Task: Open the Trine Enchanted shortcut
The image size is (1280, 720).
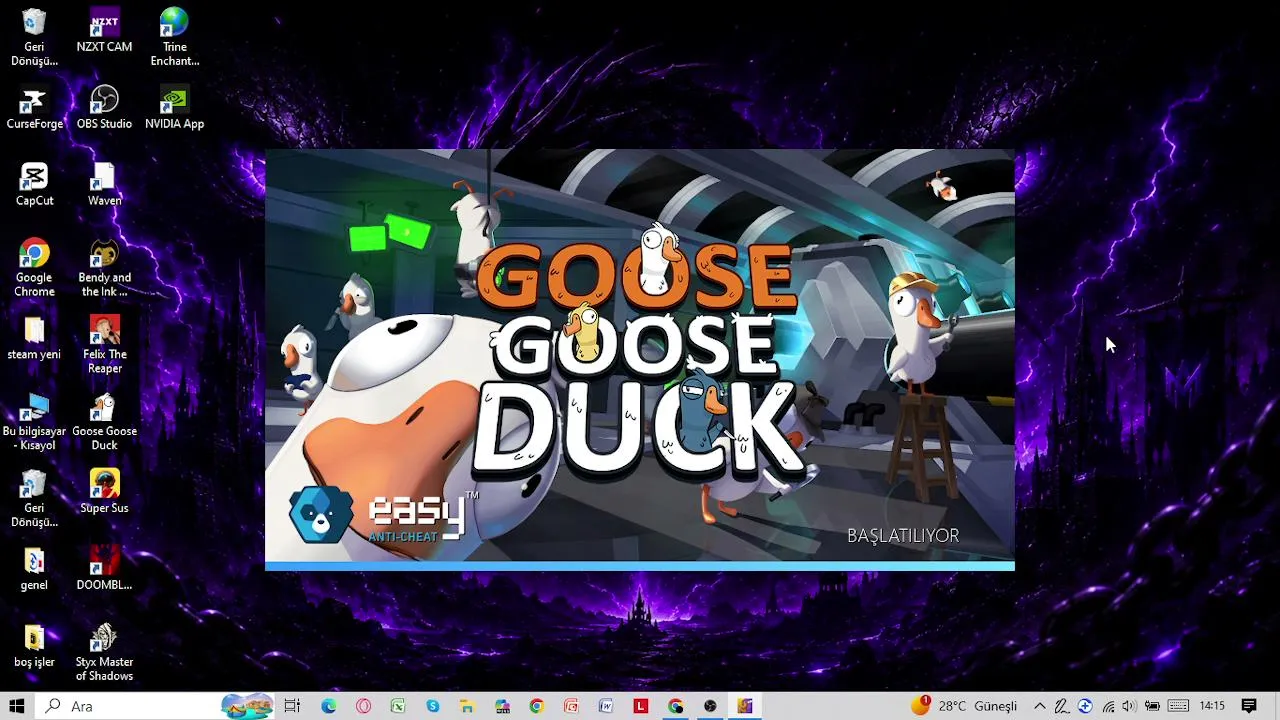Action: pyautogui.click(x=174, y=37)
